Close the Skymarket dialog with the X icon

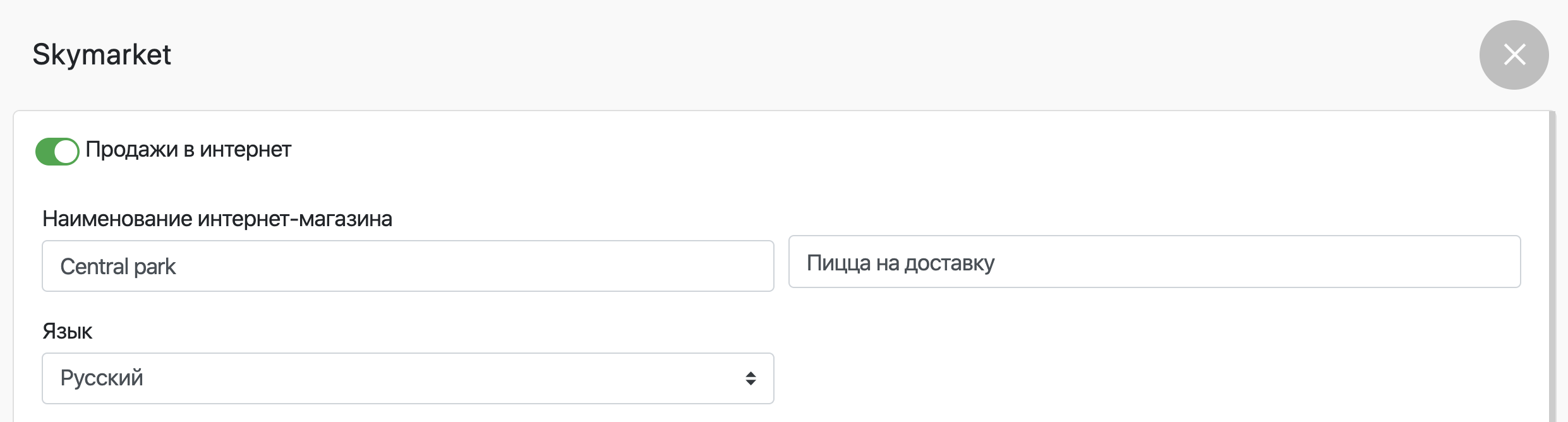tap(1514, 55)
